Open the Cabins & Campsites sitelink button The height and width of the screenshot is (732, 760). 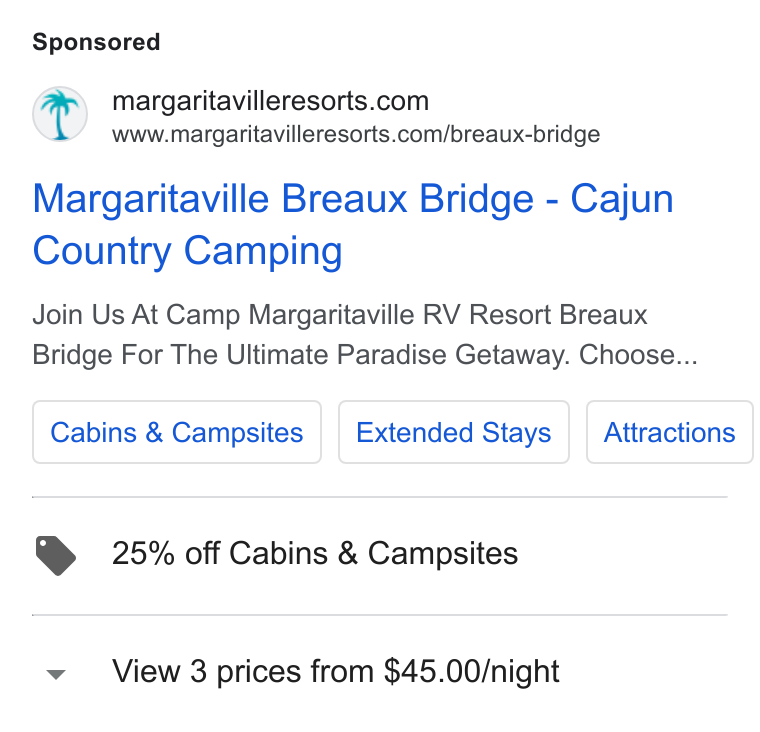177,432
